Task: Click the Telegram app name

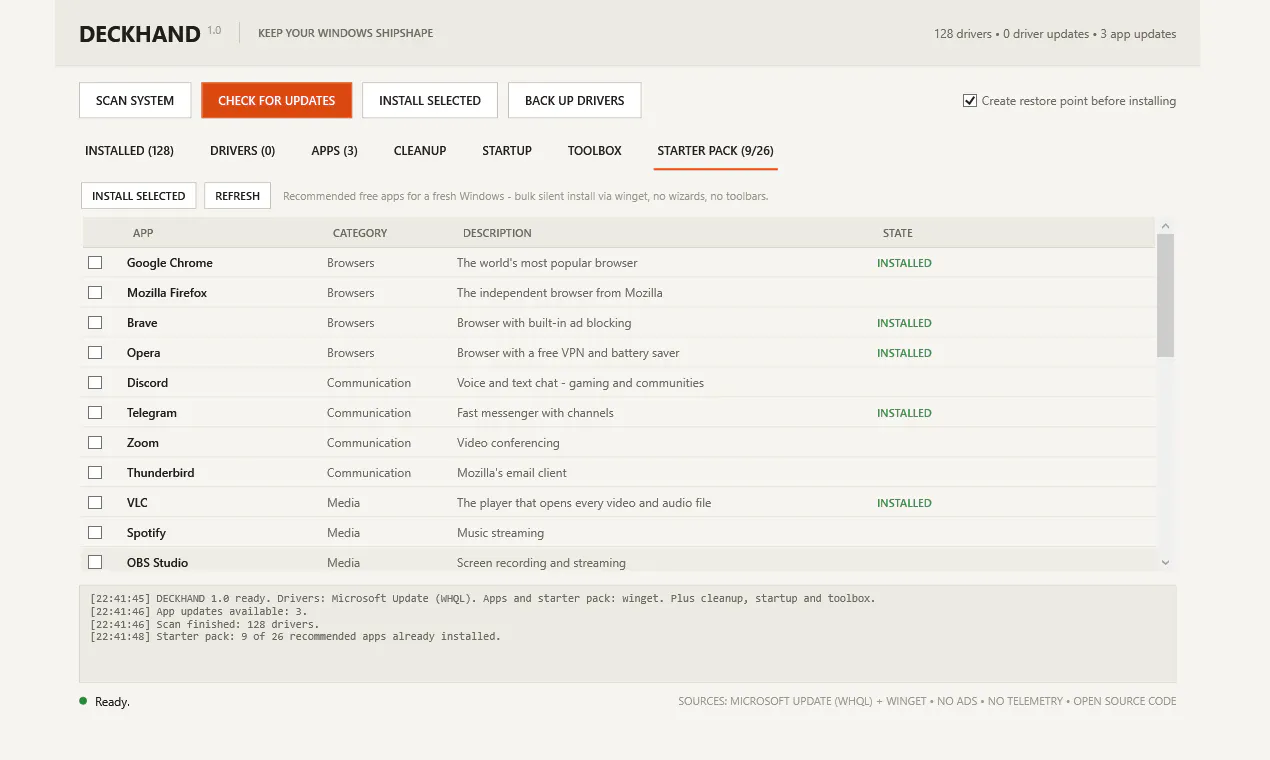Action: [152, 413]
